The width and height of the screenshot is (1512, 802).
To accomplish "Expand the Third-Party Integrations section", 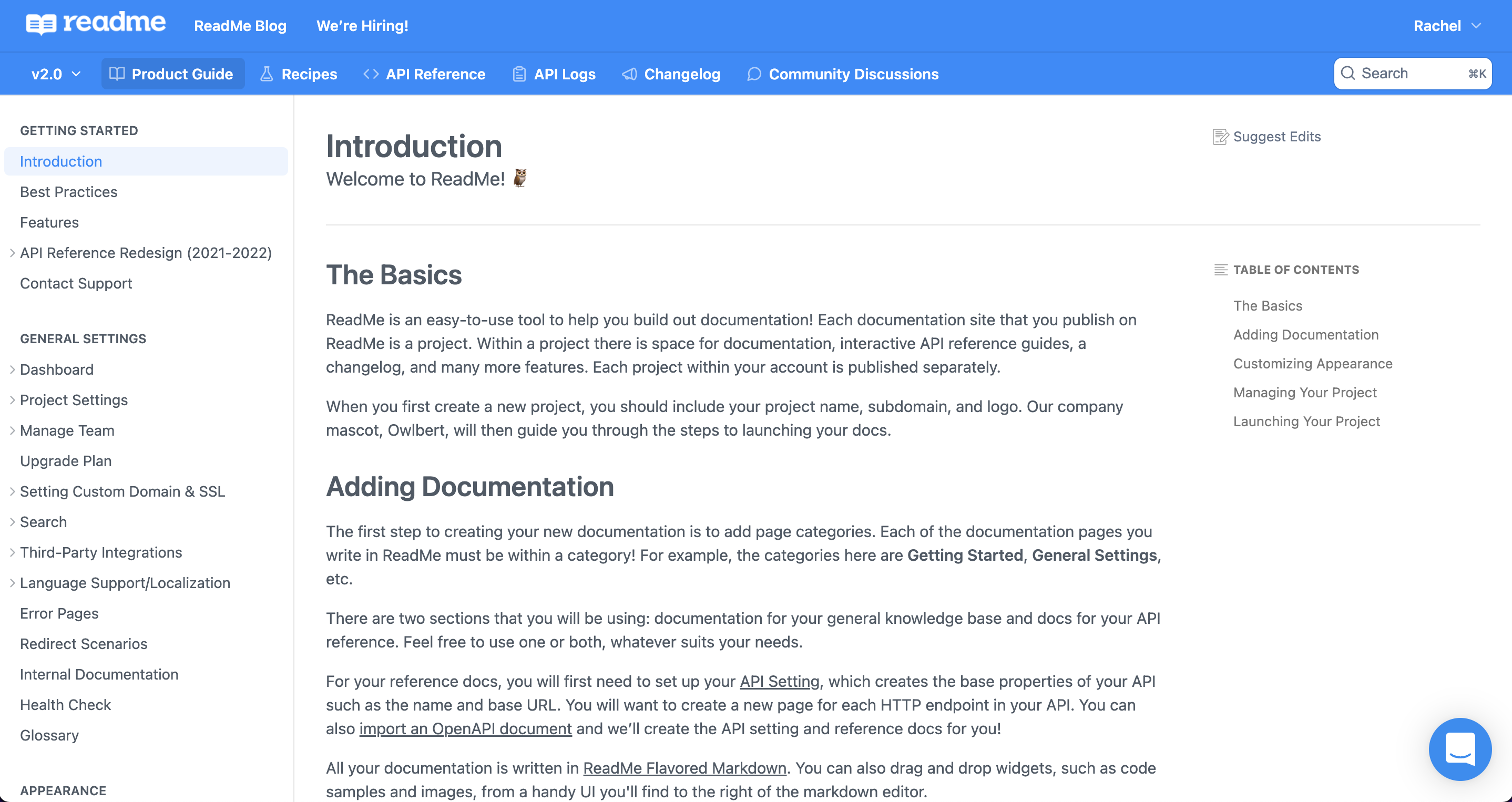I will (x=12, y=553).
